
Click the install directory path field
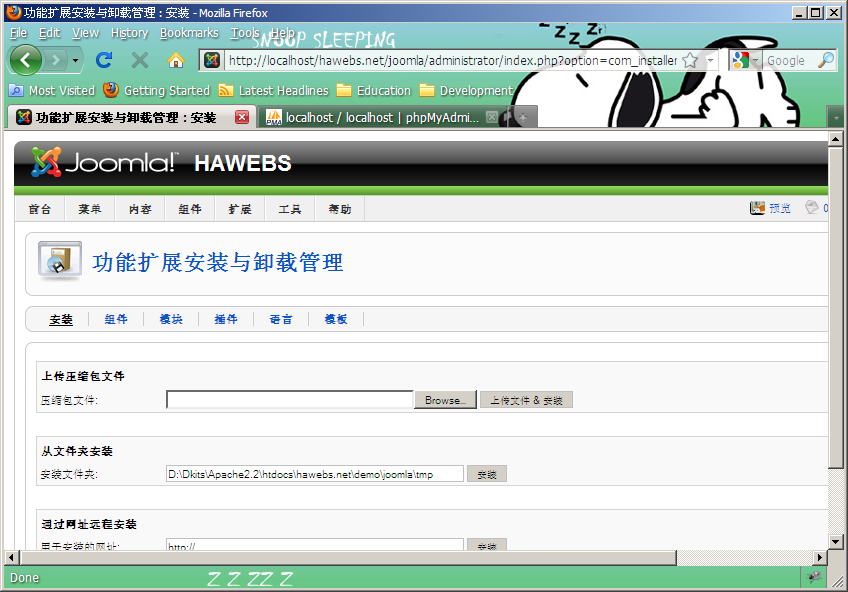[x=315, y=474]
